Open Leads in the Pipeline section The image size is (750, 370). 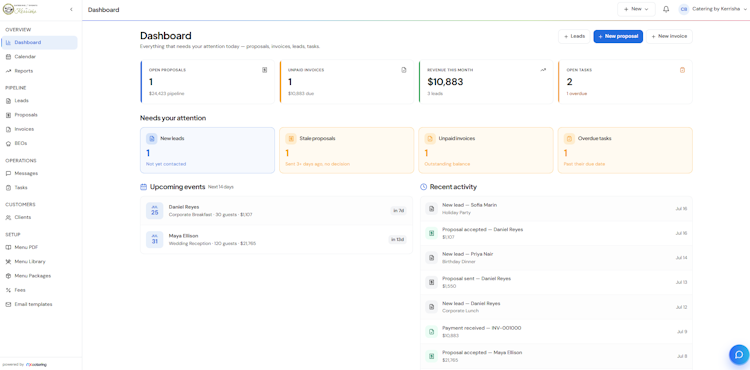coord(39,101)
